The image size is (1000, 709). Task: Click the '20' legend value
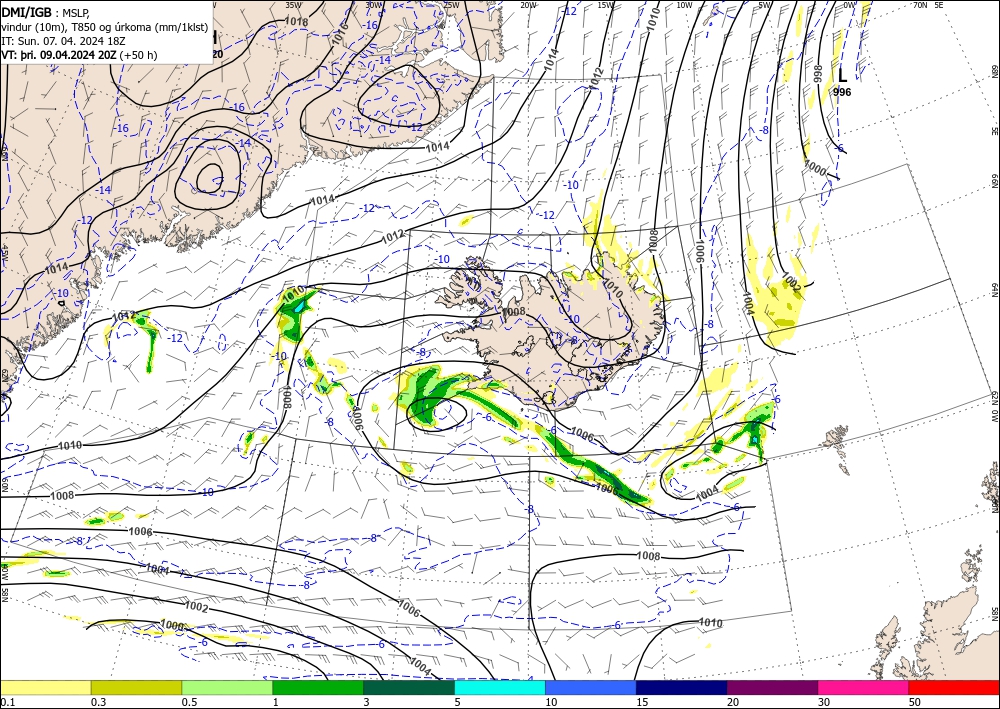click(733, 702)
